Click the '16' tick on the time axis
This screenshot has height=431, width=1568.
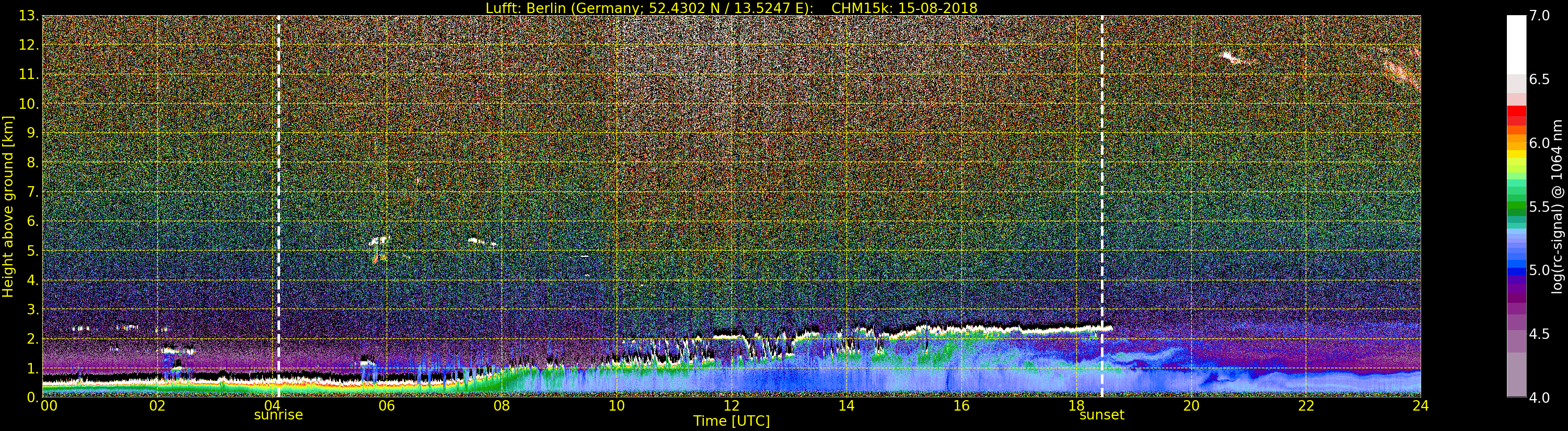click(x=961, y=406)
